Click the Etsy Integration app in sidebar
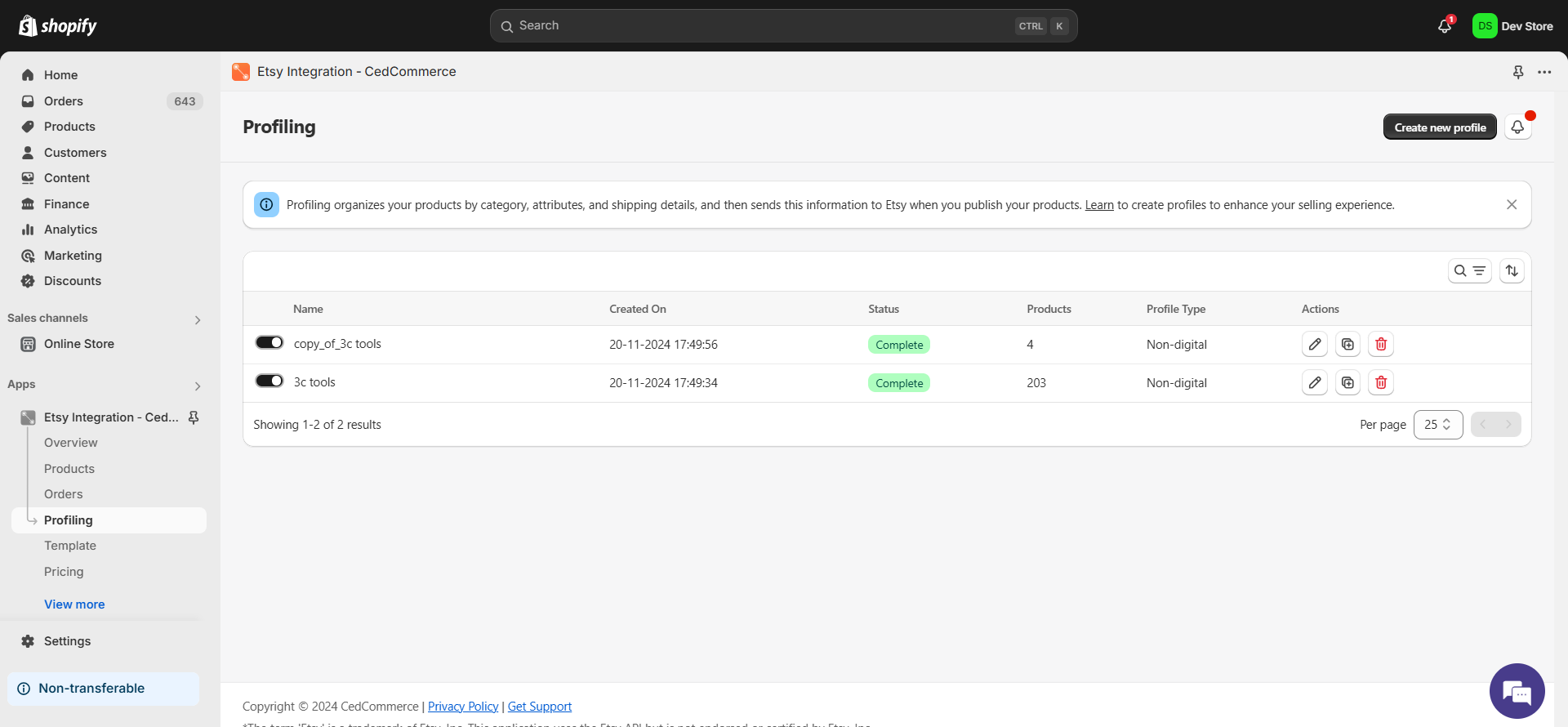Image resolution: width=1568 pixels, height=727 pixels. 111,417
